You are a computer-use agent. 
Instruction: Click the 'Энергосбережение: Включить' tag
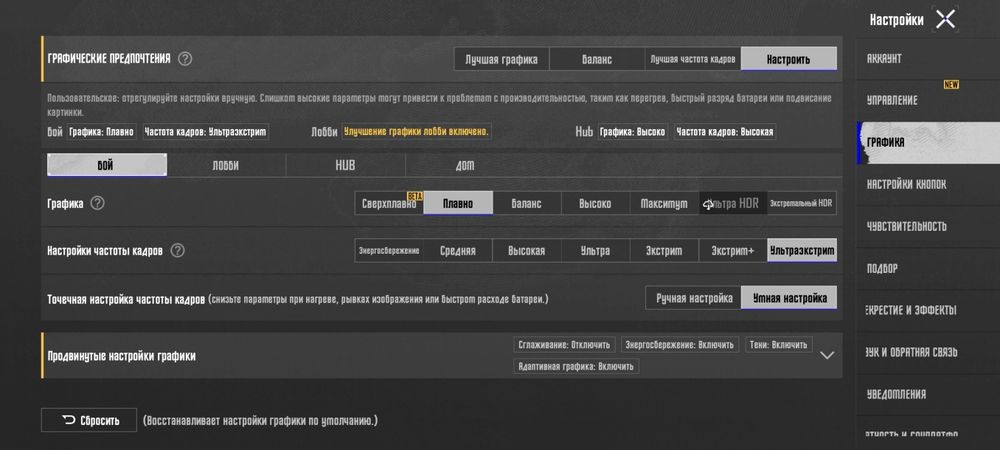click(x=680, y=345)
